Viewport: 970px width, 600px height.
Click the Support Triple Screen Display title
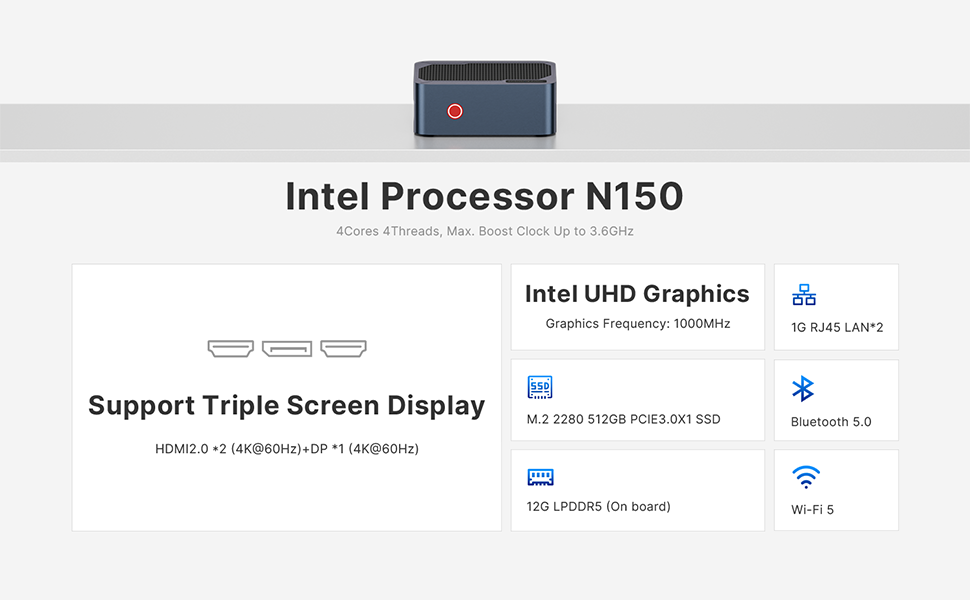[x=286, y=406]
